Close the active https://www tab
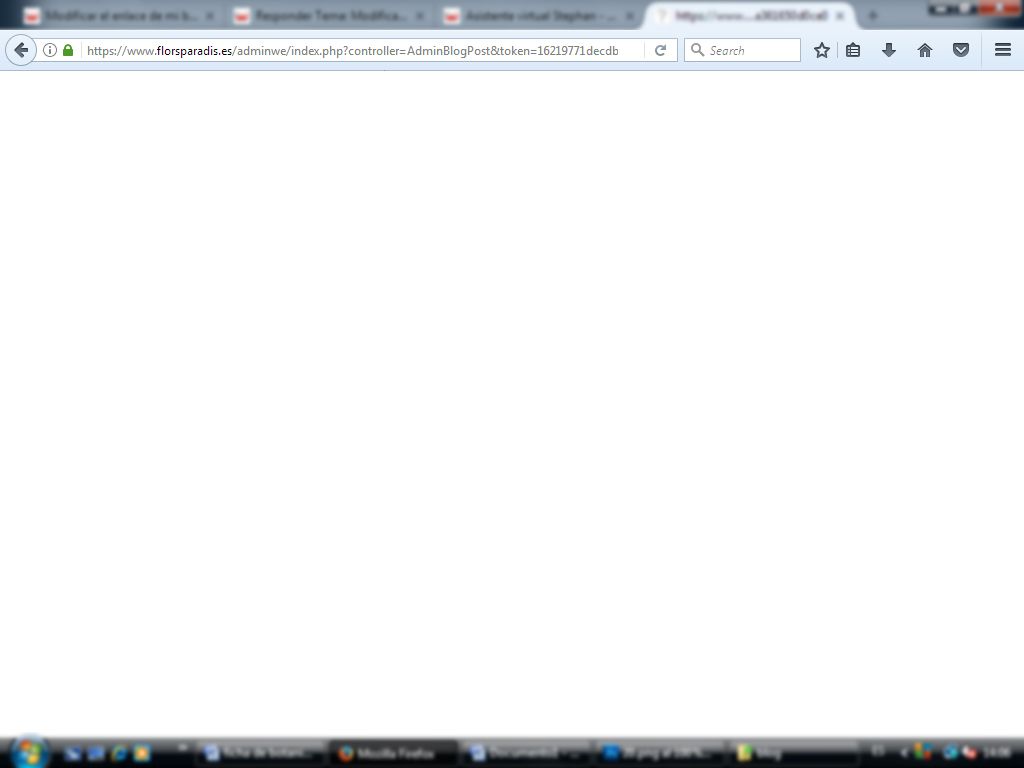The width and height of the screenshot is (1024, 768). (x=840, y=16)
